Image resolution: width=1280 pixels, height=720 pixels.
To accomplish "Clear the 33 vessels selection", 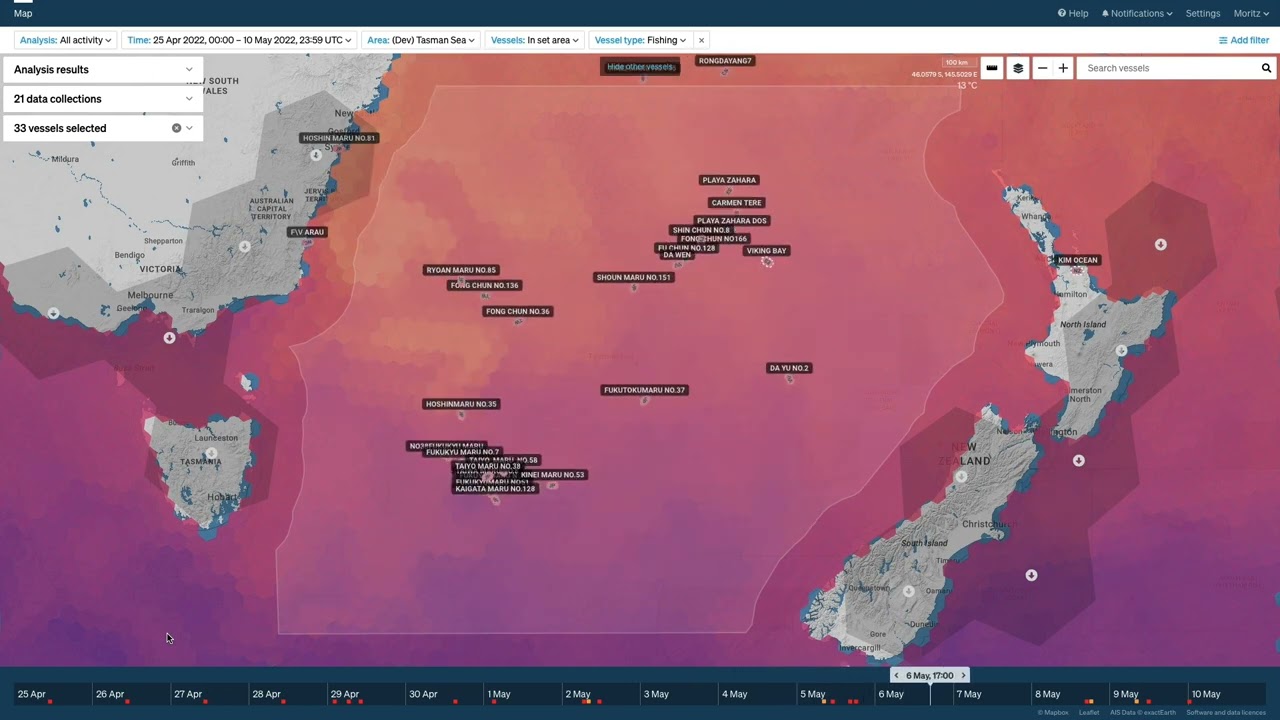I will coord(176,128).
